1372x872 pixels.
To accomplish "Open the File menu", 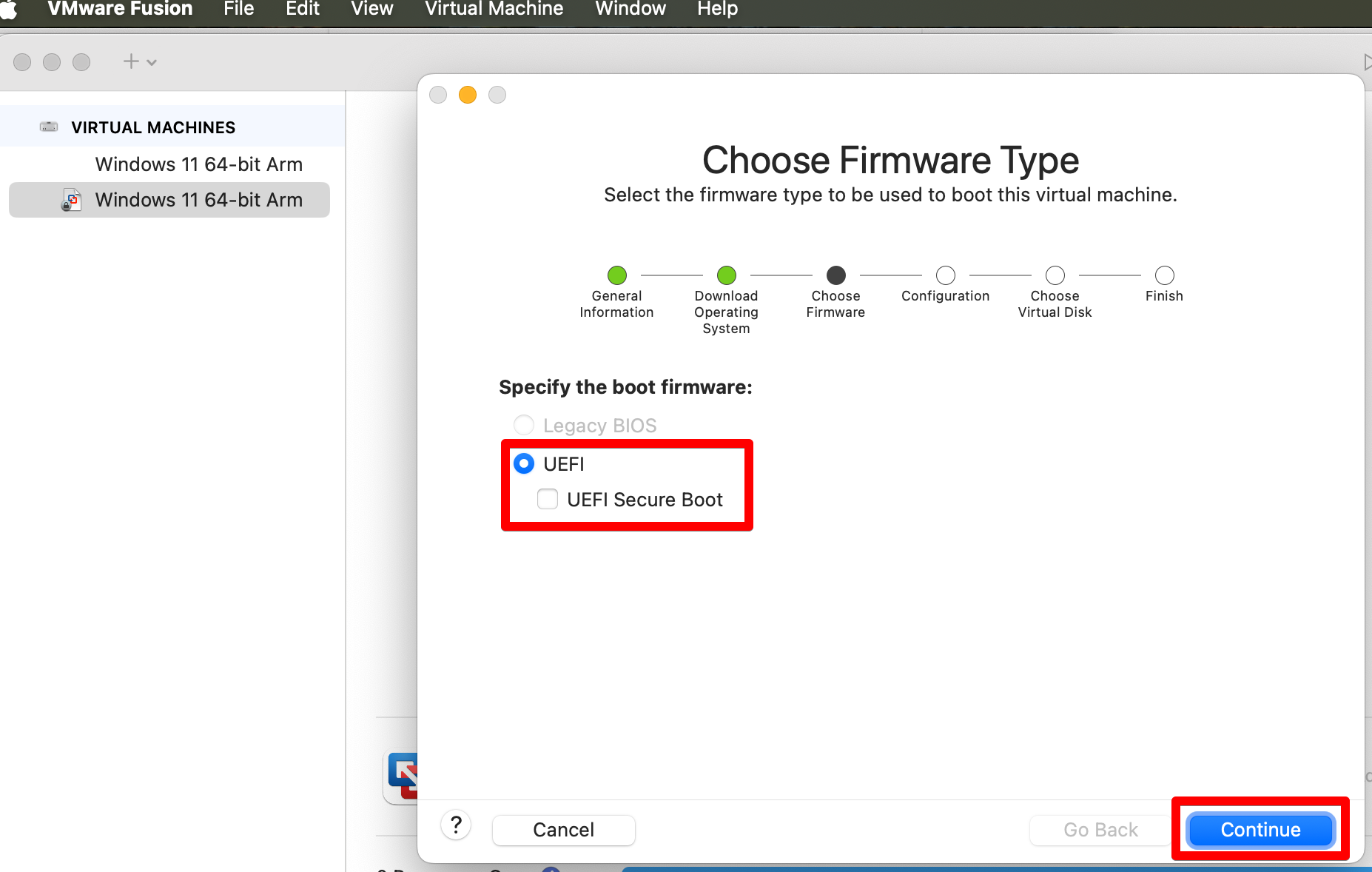I will pos(239,9).
